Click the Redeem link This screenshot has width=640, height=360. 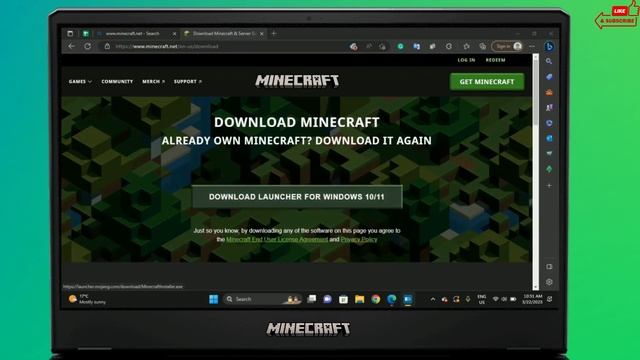[495, 60]
